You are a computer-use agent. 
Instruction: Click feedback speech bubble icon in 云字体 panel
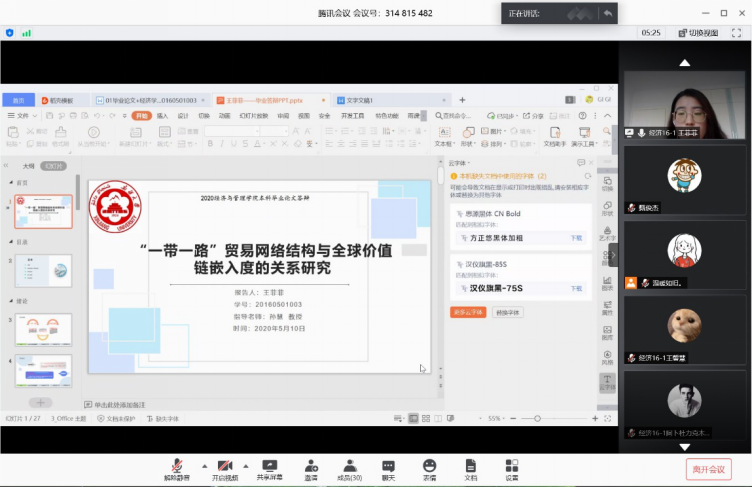point(581,163)
